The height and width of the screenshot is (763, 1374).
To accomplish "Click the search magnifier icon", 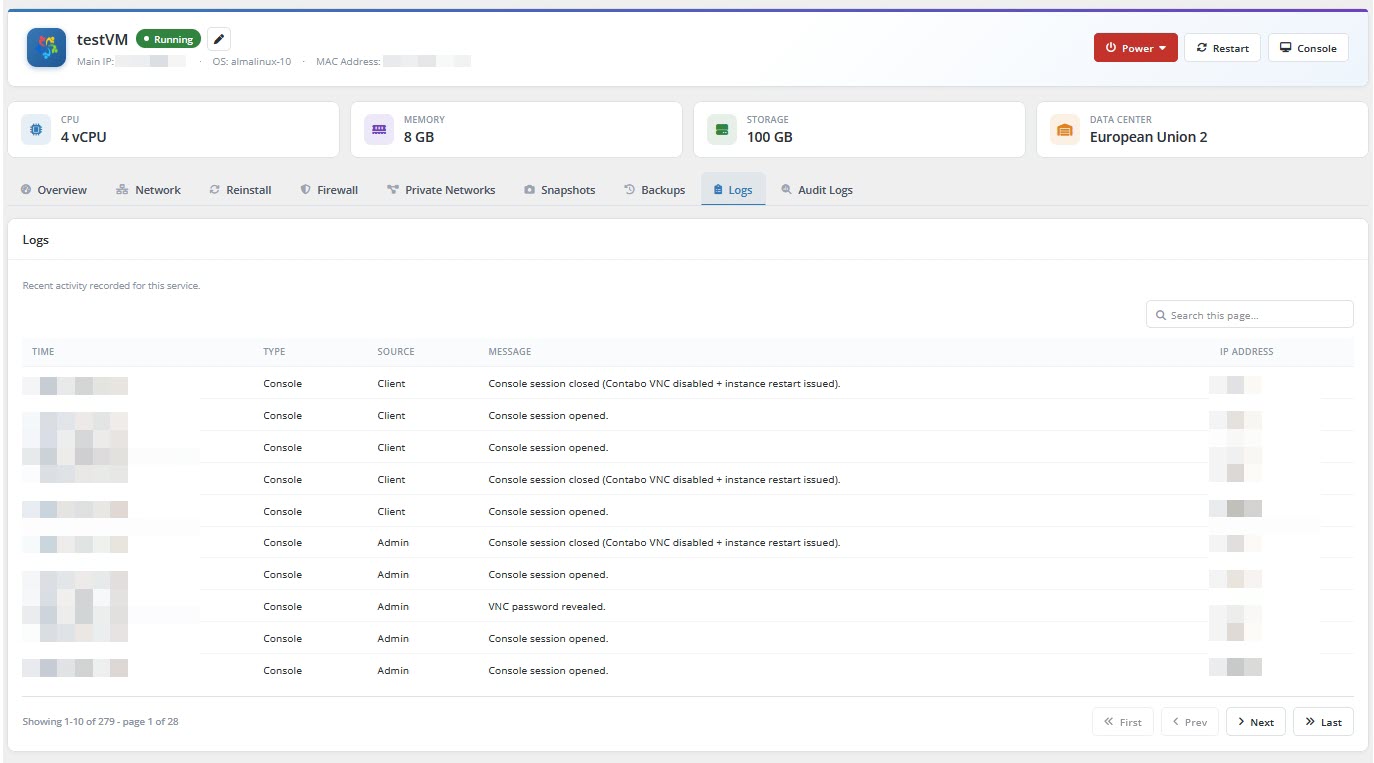I will click(x=1161, y=315).
